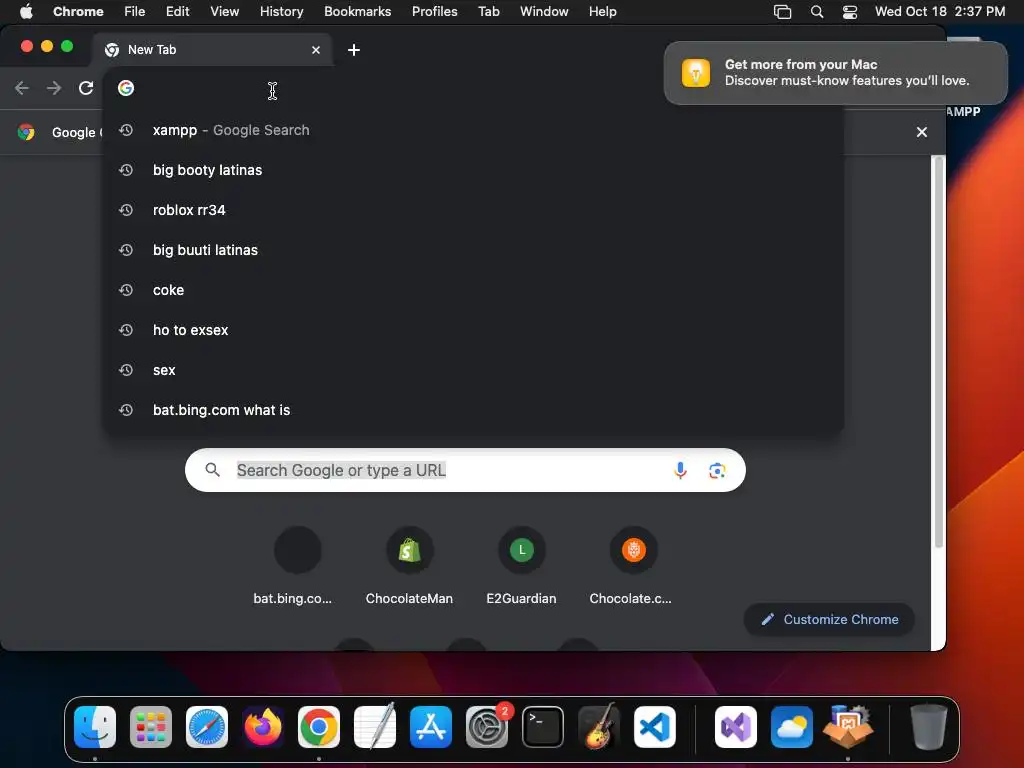Open a new tab with plus button

[354, 50]
